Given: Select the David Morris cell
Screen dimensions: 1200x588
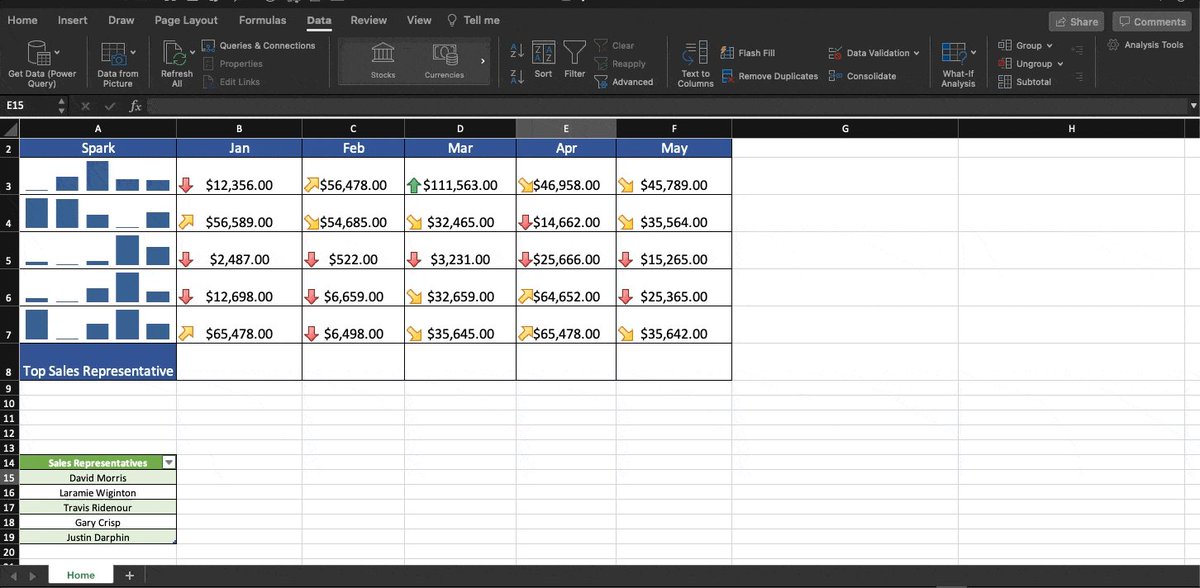Looking at the screenshot, I should [98, 478].
